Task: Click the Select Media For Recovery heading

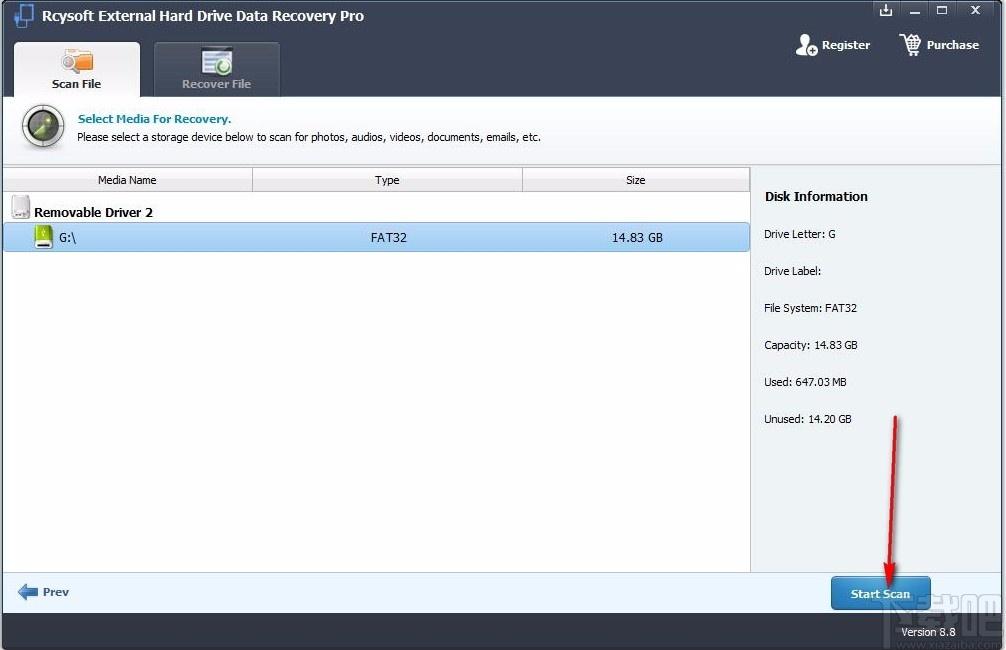Action: point(154,119)
